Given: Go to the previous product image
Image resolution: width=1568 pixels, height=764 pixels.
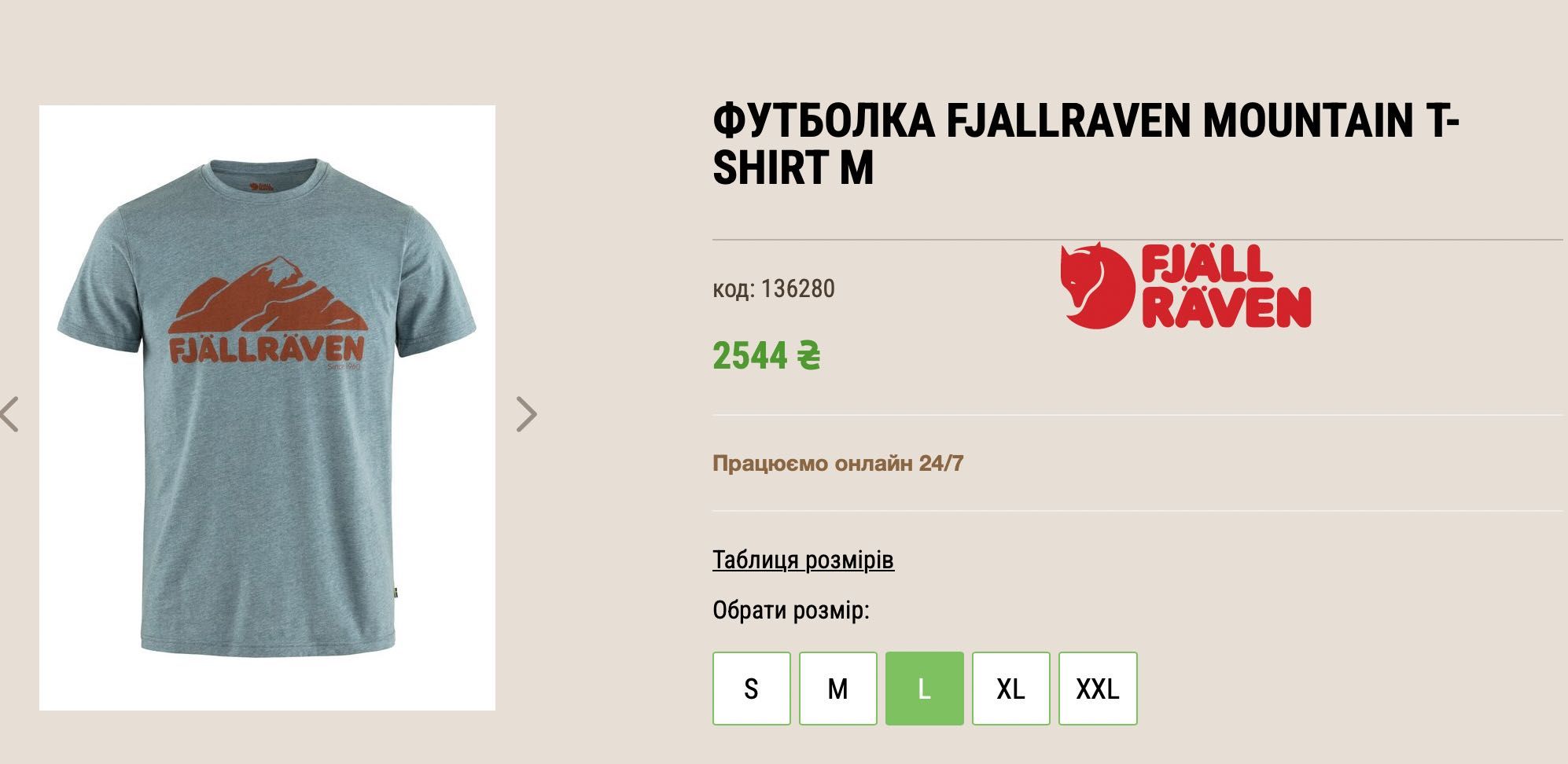Looking at the screenshot, I should coord(9,414).
